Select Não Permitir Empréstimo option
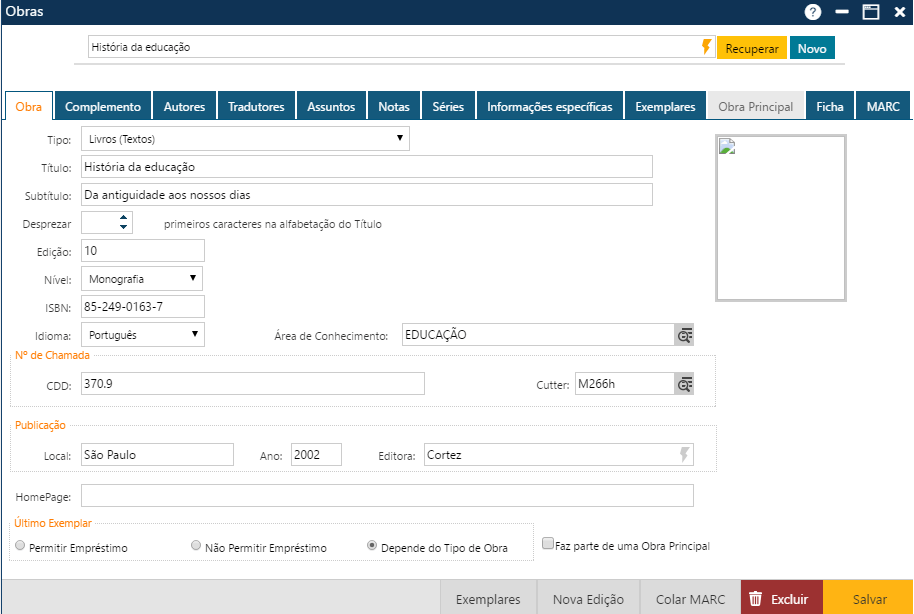Image resolution: width=914 pixels, height=614 pixels. tap(196, 547)
